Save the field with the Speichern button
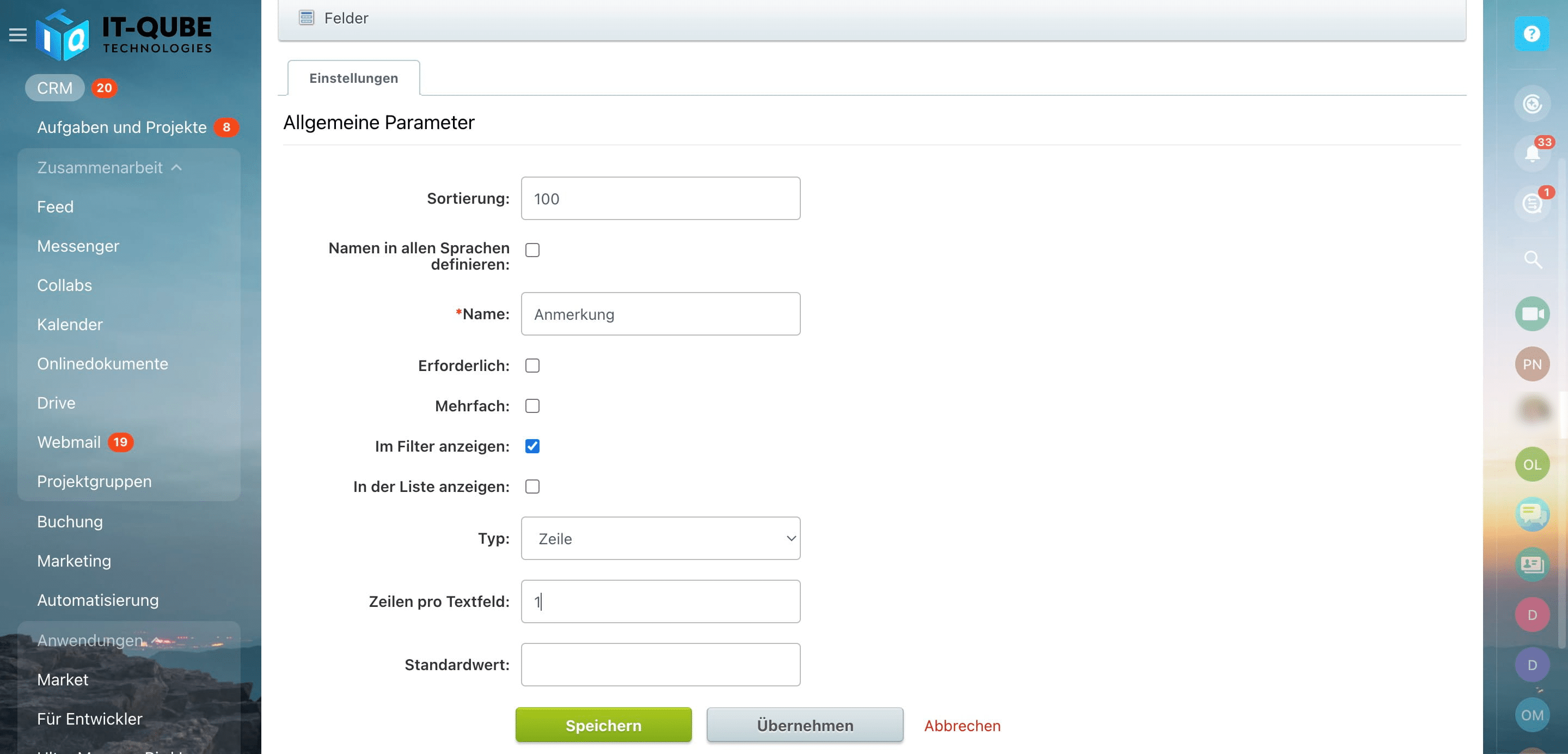 pos(603,725)
